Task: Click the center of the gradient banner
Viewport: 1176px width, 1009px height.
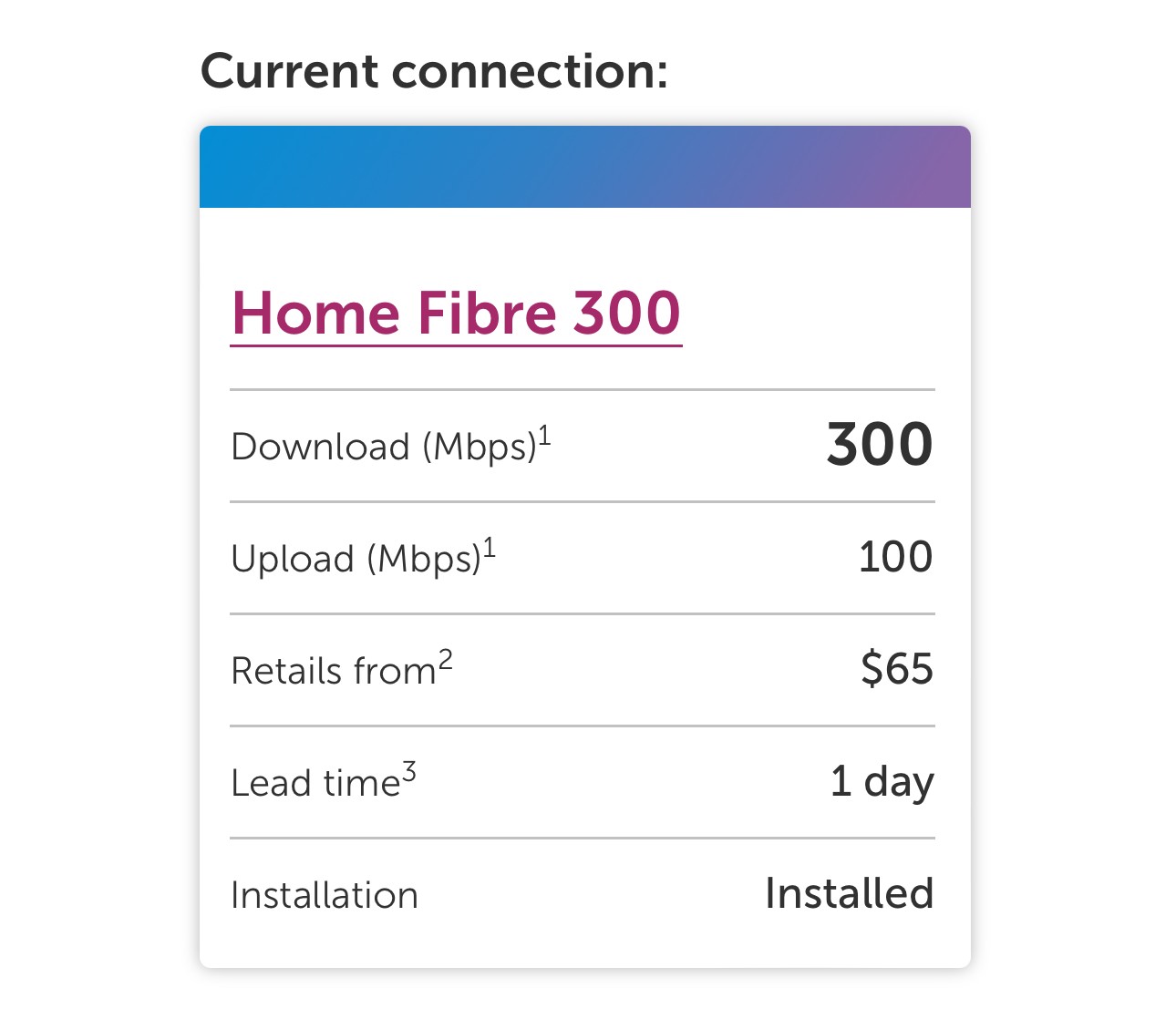Action: click(x=585, y=168)
